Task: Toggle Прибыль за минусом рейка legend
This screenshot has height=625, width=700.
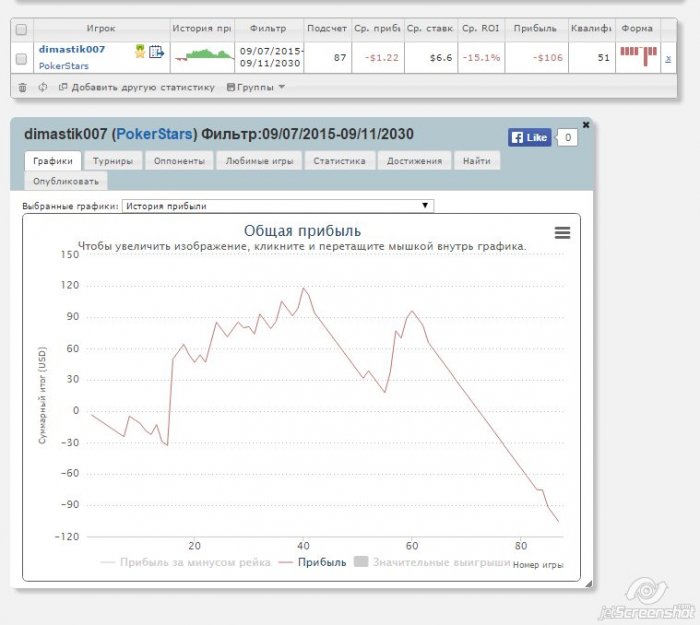Action: tap(186, 562)
